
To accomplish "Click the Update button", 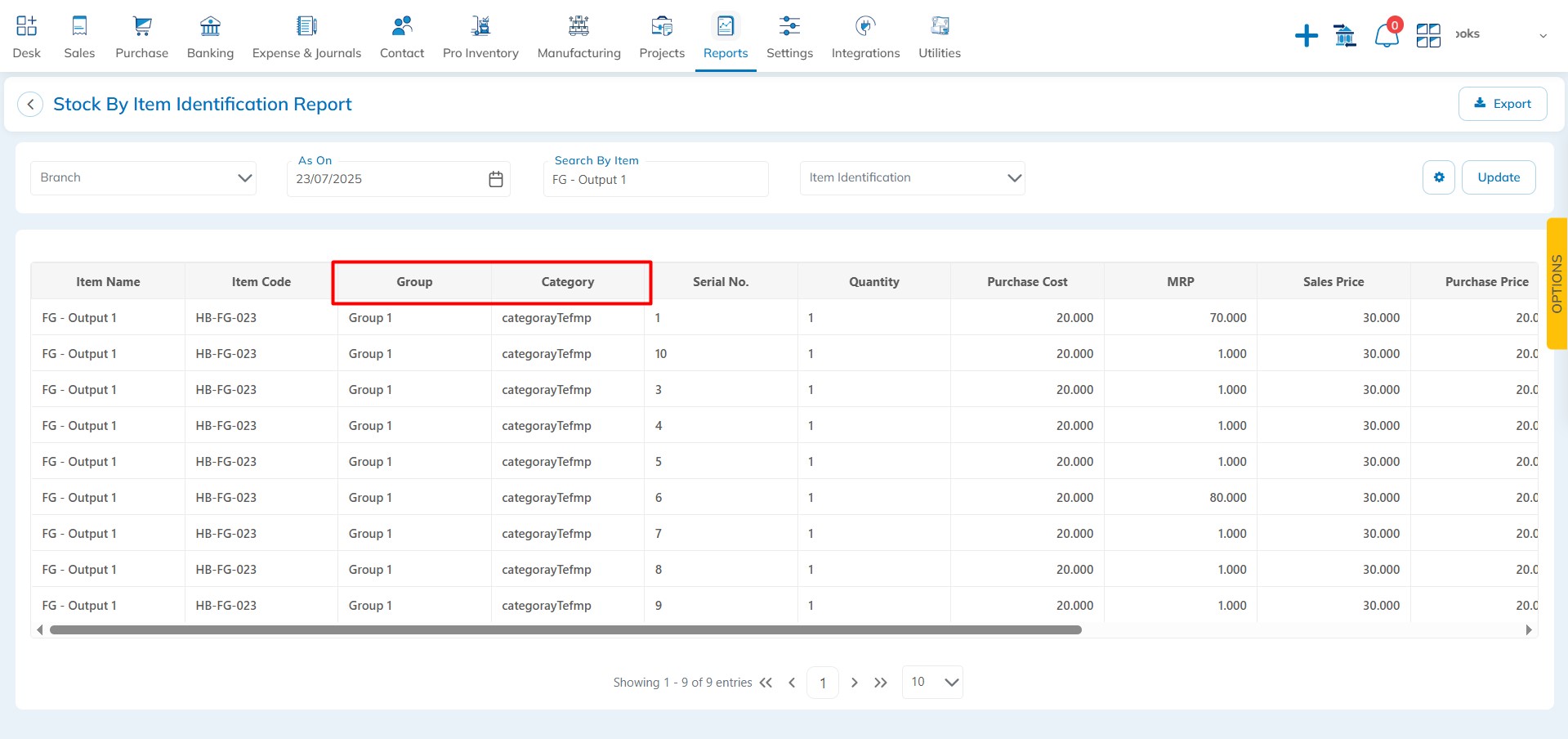I will point(1499,177).
